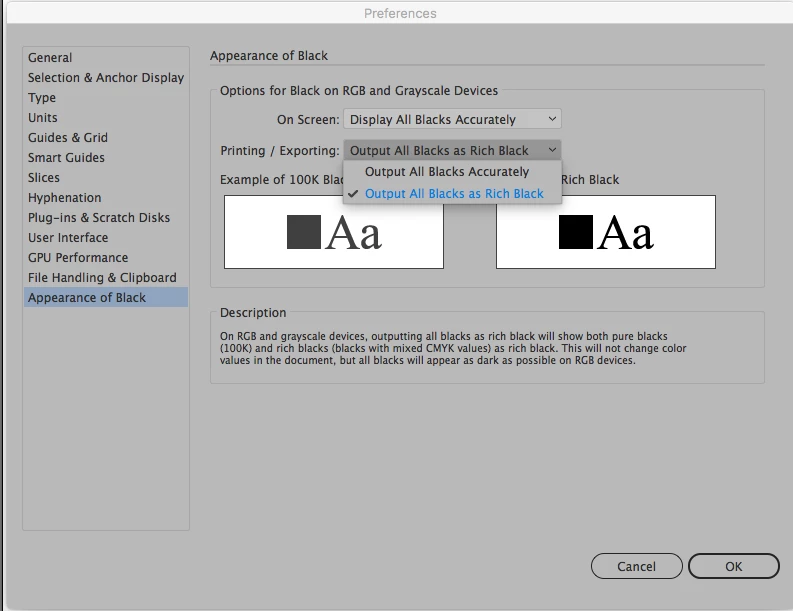Confirm preferences with OK button
This screenshot has height=611, width=793.
pyautogui.click(x=733, y=566)
